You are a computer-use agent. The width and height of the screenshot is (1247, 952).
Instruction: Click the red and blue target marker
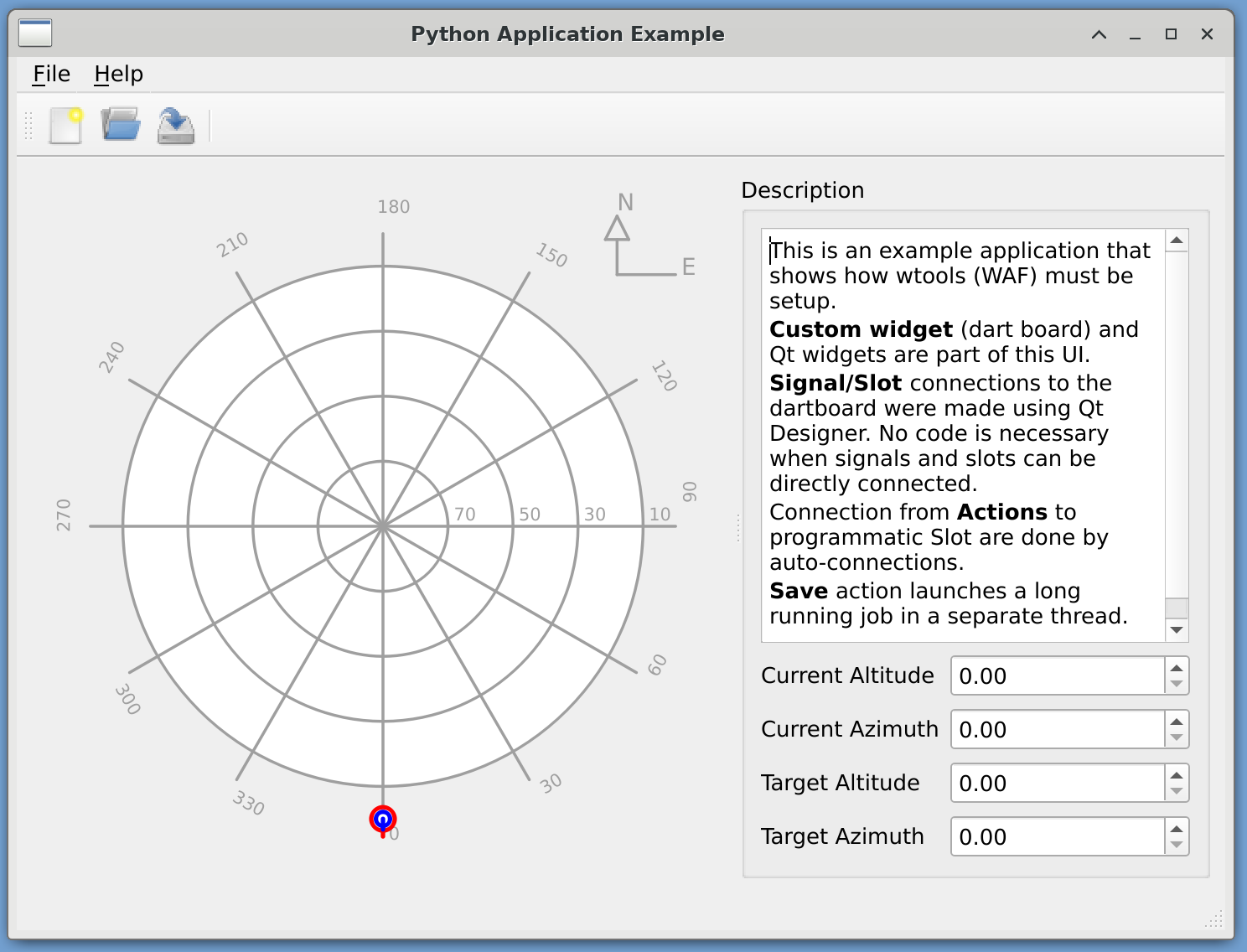click(x=383, y=819)
